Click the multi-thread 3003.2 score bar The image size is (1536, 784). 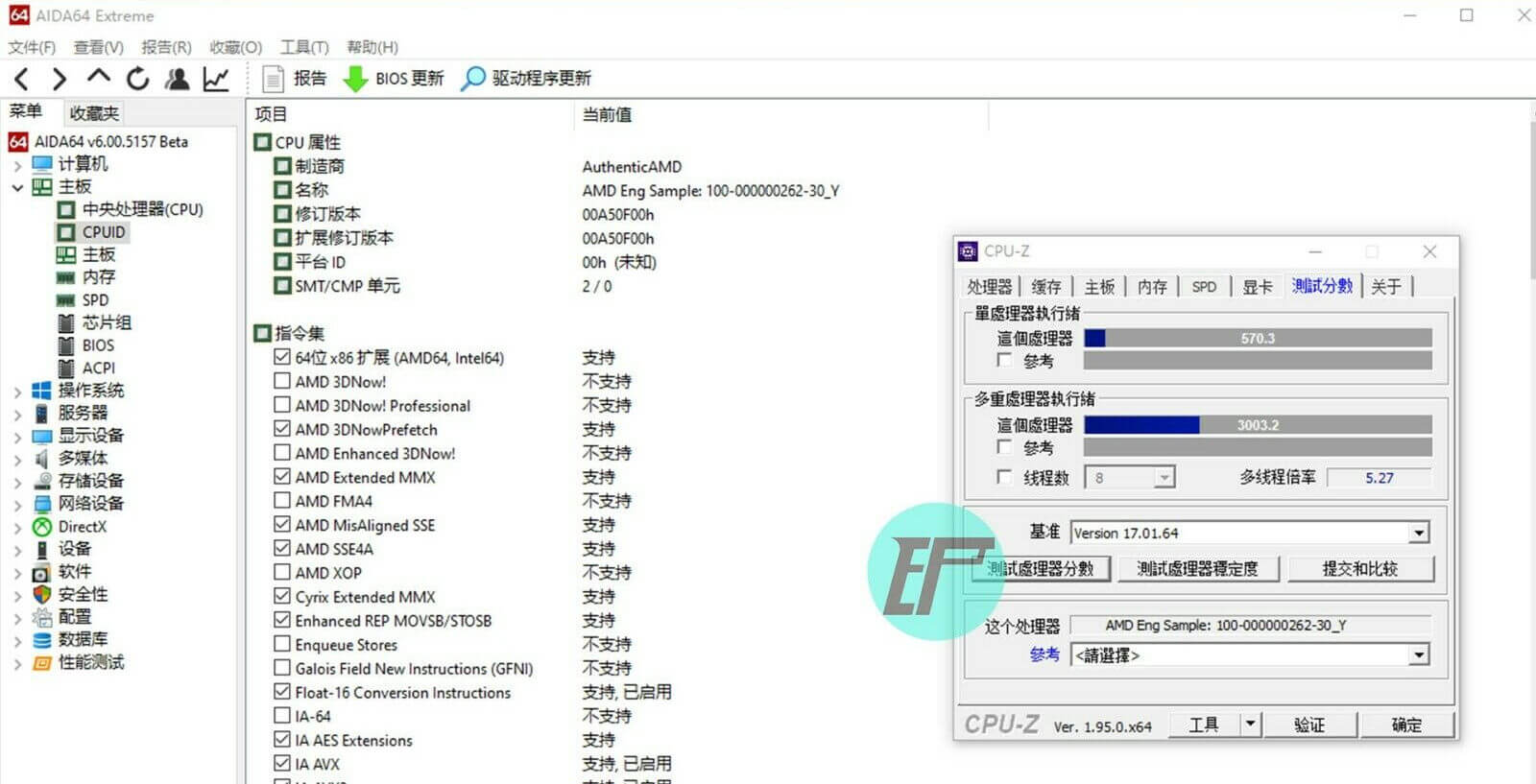pos(1258,425)
